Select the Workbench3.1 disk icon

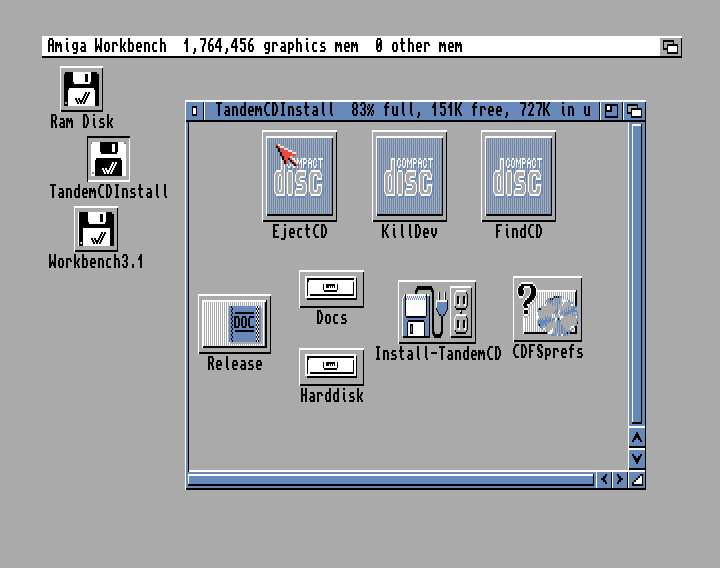pyautogui.click(x=96, y=229)
